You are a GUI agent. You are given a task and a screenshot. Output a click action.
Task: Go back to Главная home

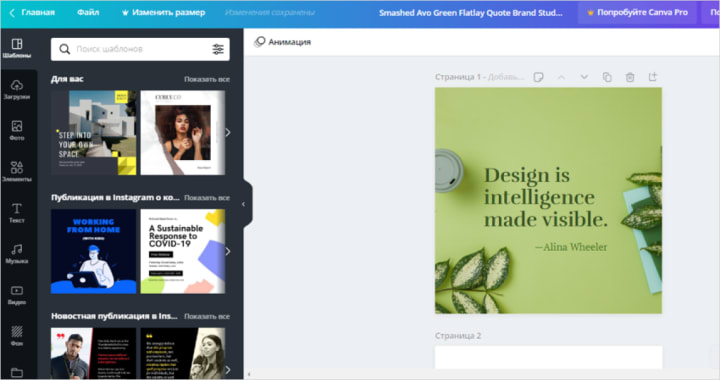tap(32, 13)
